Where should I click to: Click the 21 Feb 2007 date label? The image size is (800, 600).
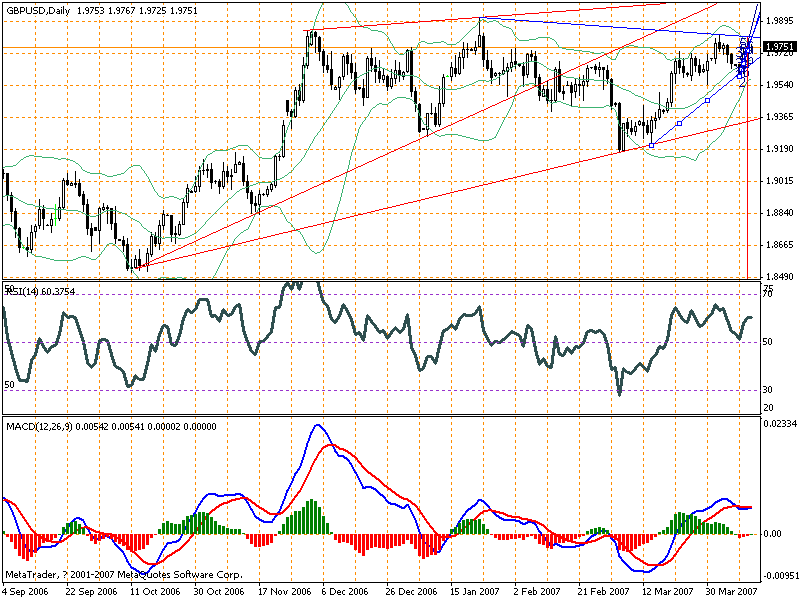pyautogui.click(x=603, y=591)
